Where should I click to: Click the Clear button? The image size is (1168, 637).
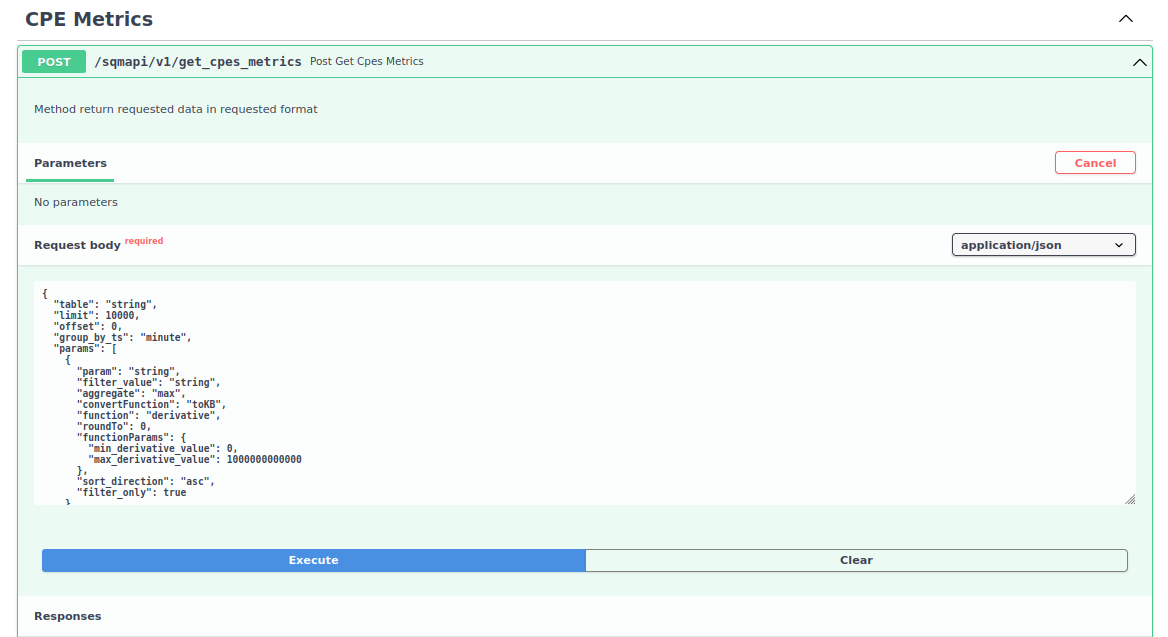pos(856,560)
